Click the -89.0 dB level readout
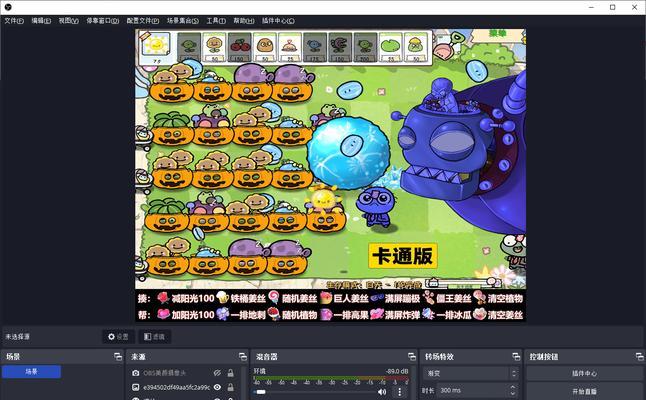Viewport: 646px width, 400px height. tap(397, 371)
